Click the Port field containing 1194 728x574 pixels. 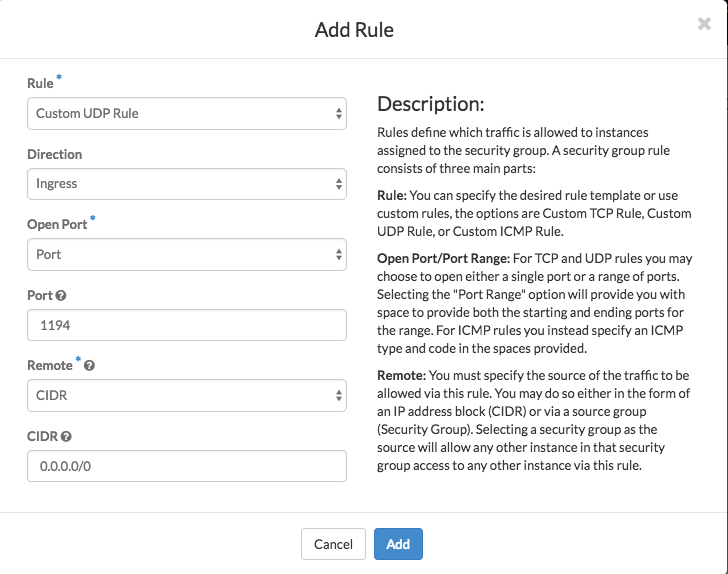(x=187, y=325)
